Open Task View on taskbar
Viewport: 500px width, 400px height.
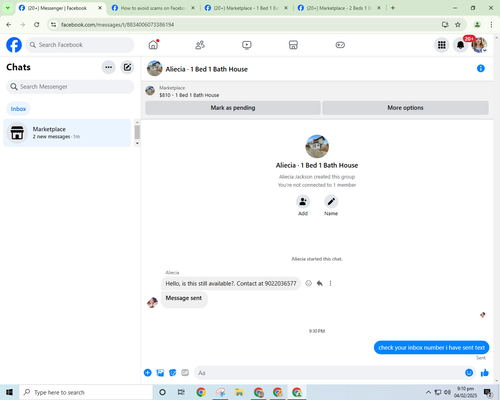tap(181, 392)
